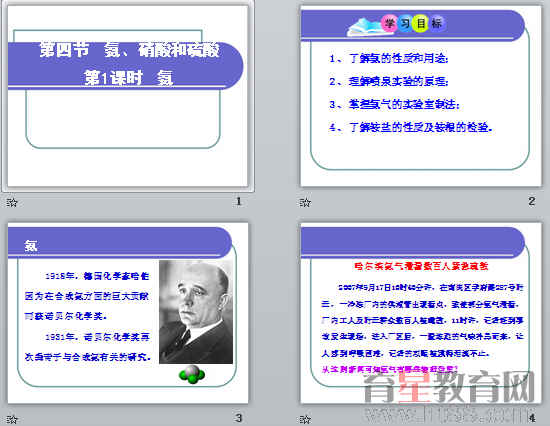
Task: Click the black-and-white portrait photo
Action: [196, 312]
